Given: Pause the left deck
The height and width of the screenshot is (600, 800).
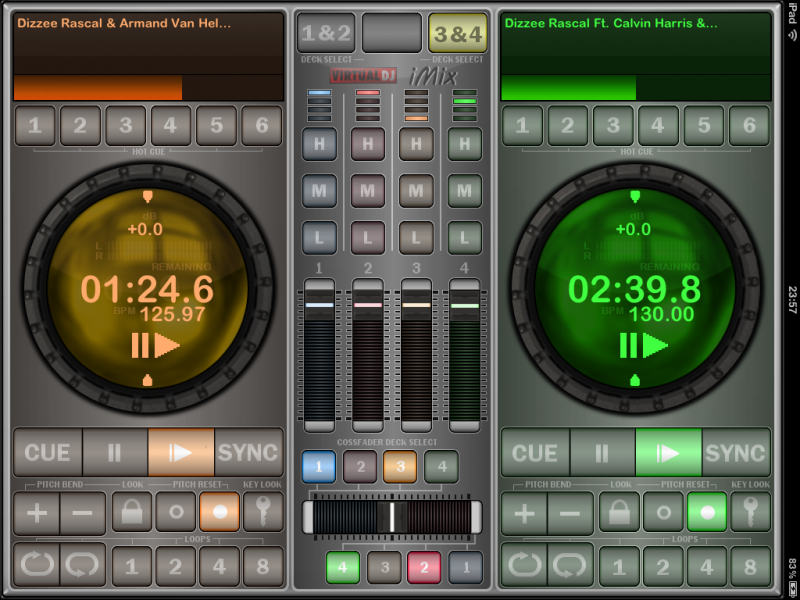Looking at the screenshot, I should click(x=115, y=453).
